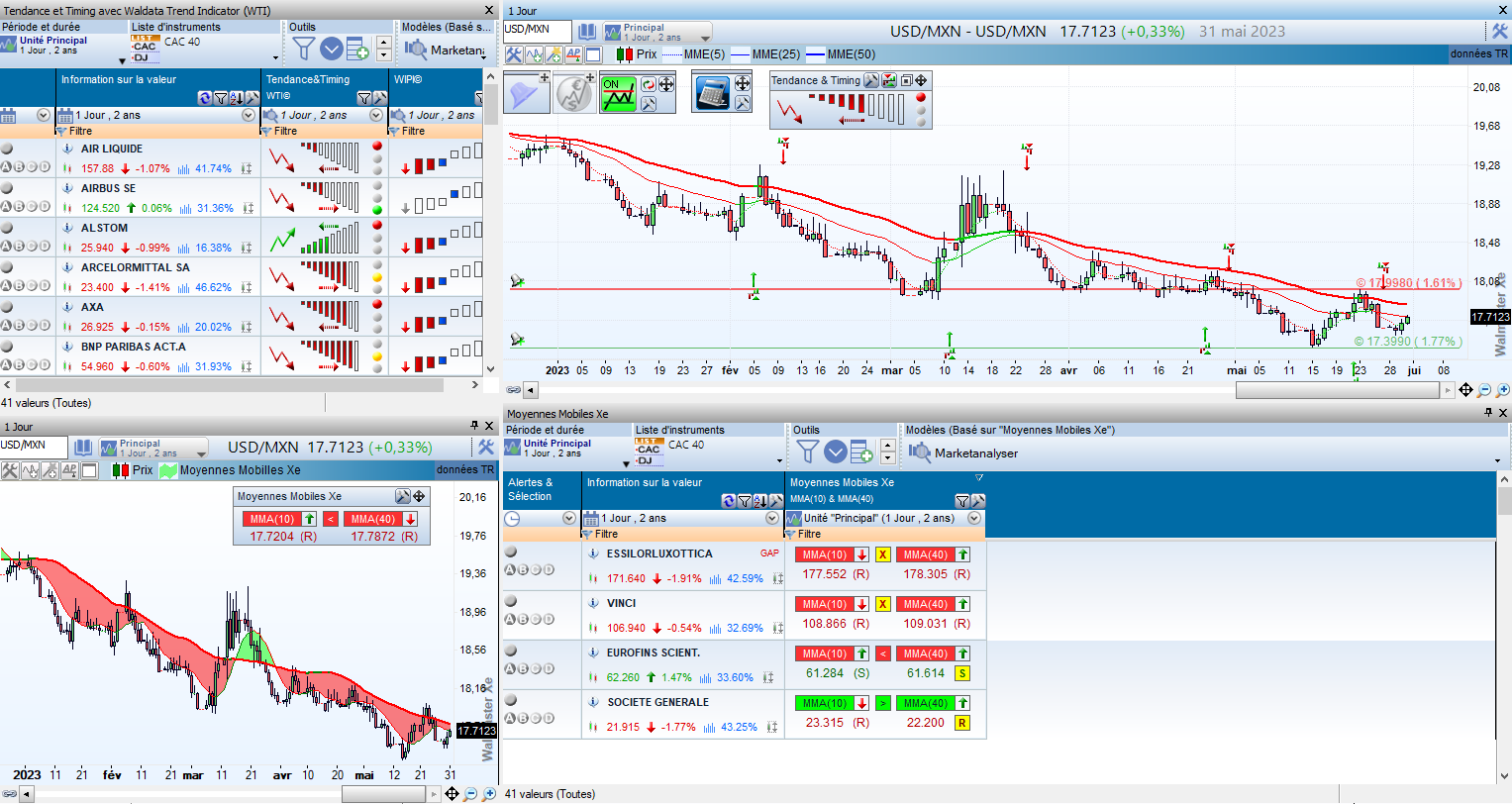Click the add-column icon in Moyennes Mobiles Xe Outils
Screen dimensions: 1512x804
(861, 452)
